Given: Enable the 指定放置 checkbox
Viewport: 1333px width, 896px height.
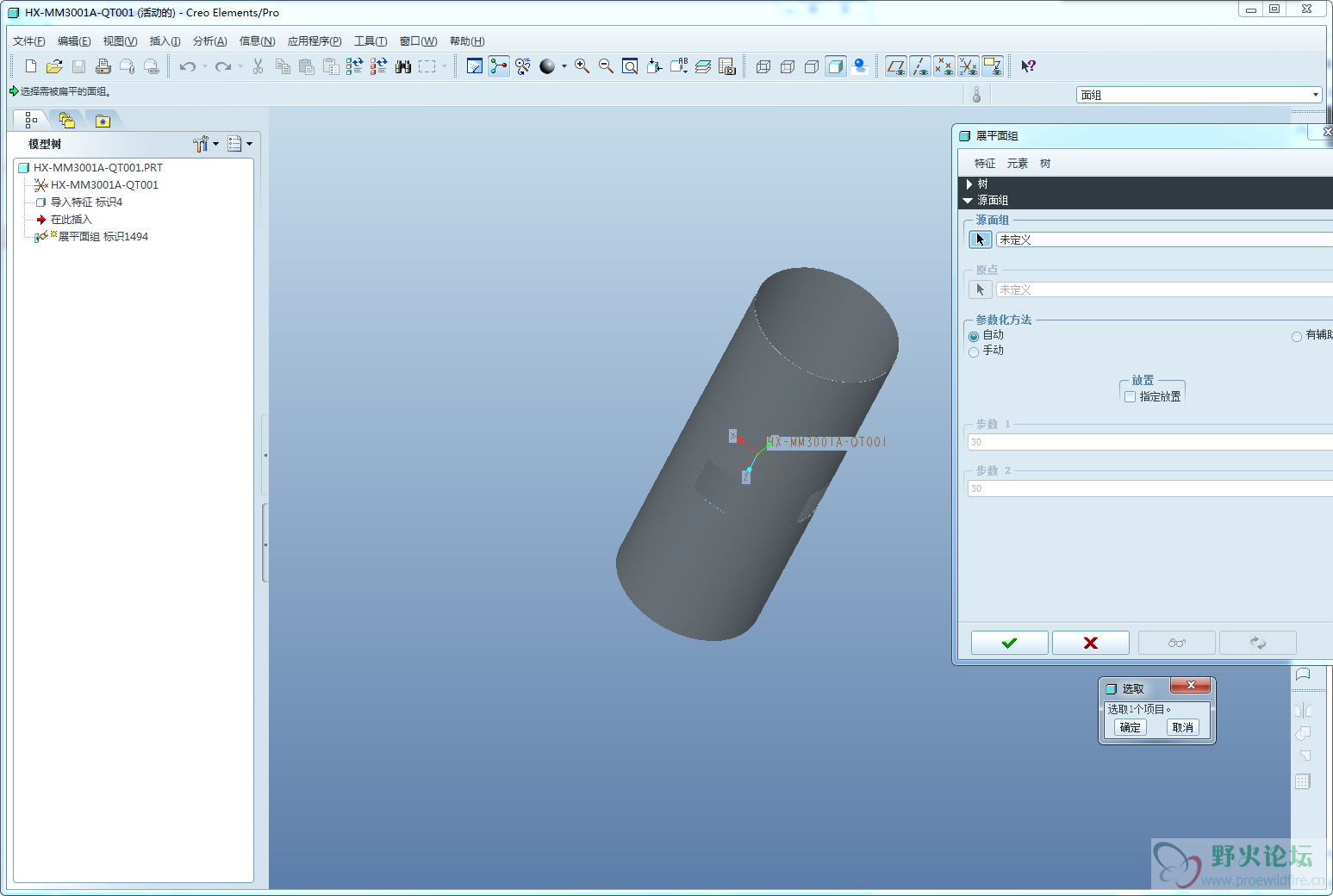Looking at the screenshot, I should point(1130,397).
